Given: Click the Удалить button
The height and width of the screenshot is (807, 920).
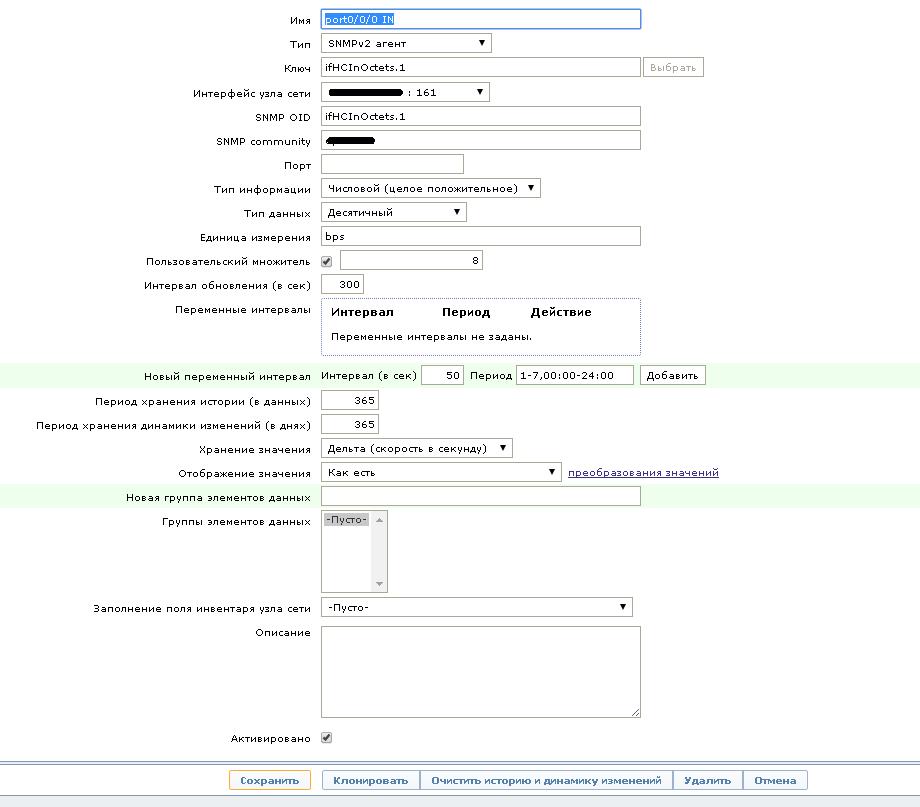Looking at the screenshot, I should [708, 781].
